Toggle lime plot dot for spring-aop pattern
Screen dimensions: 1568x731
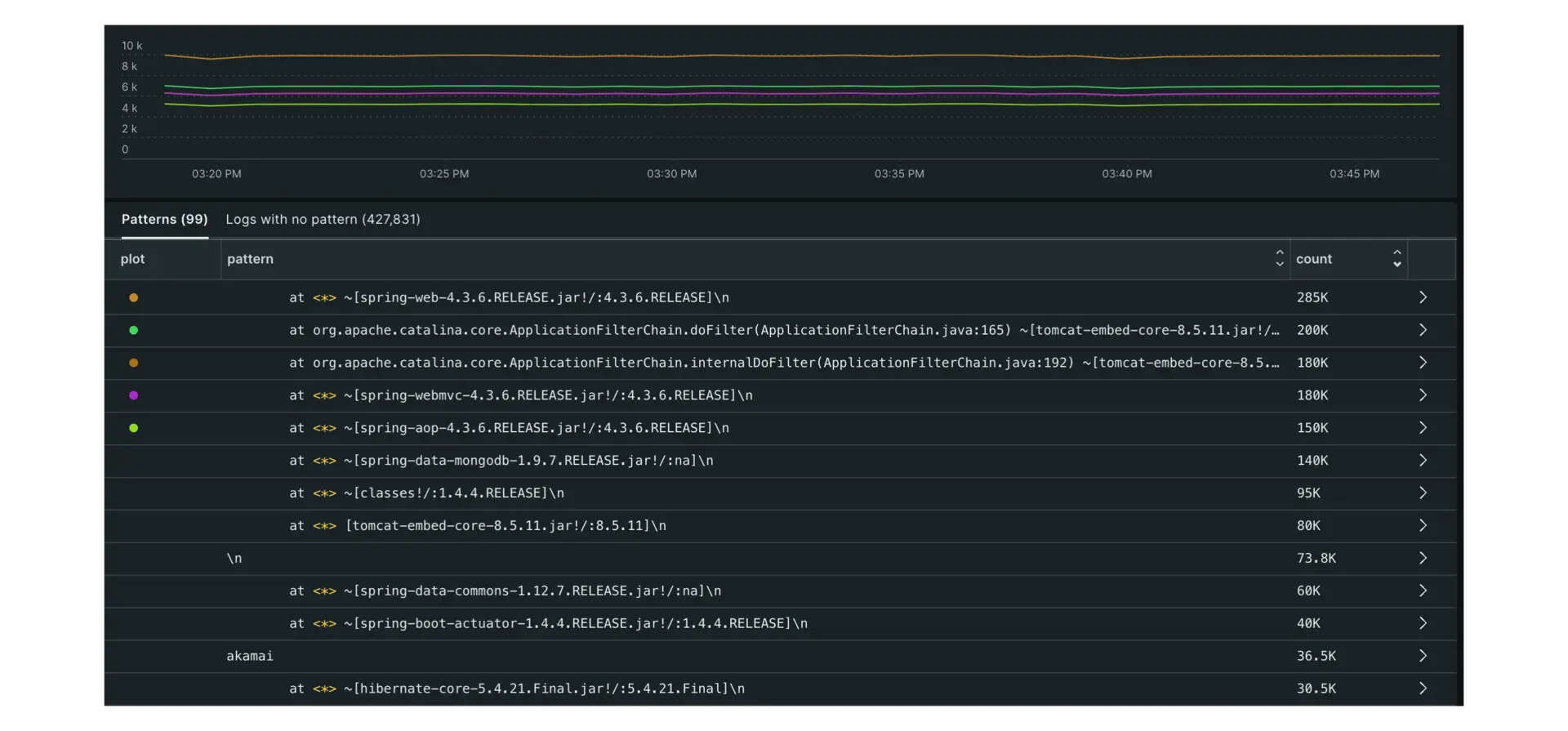134,428
